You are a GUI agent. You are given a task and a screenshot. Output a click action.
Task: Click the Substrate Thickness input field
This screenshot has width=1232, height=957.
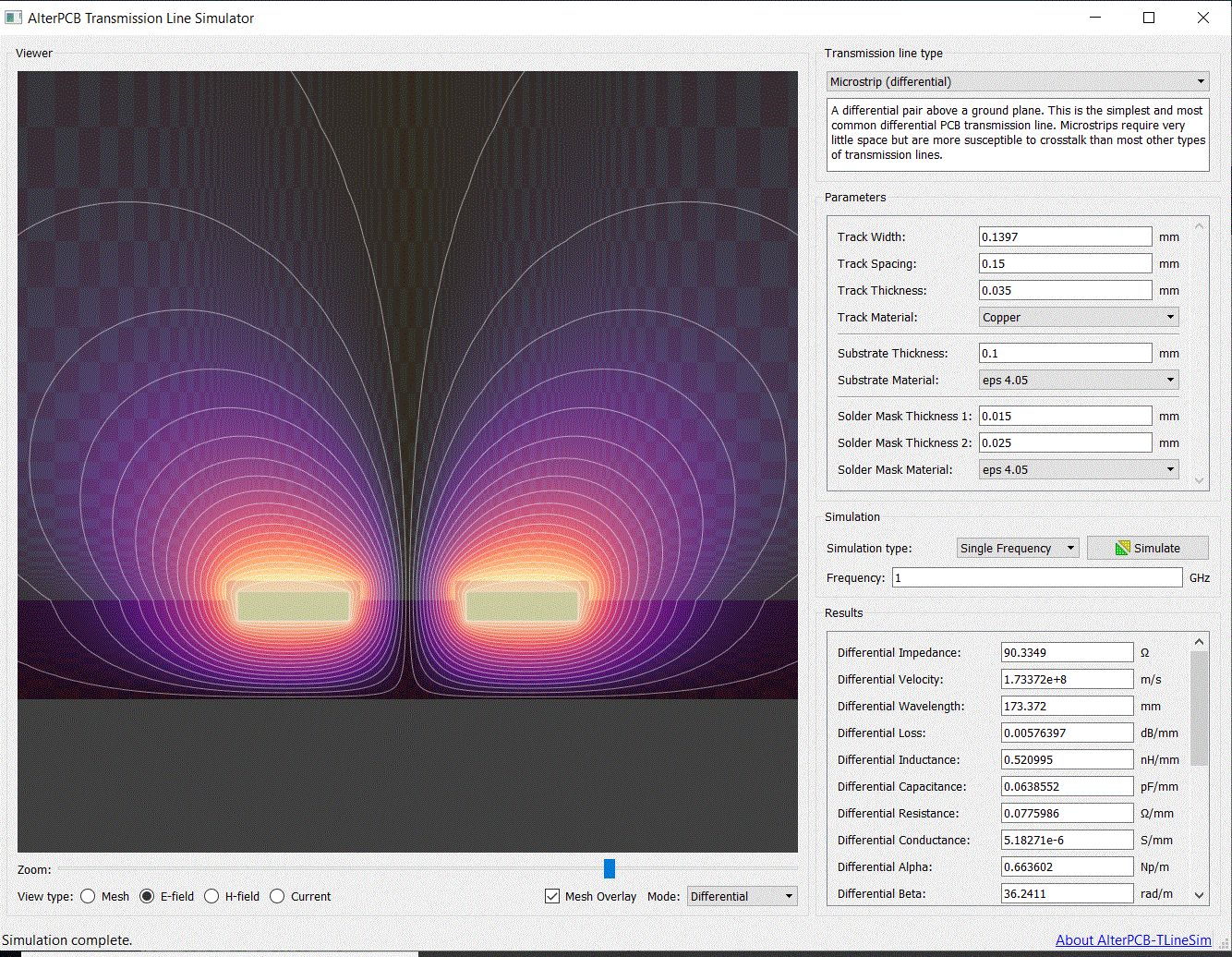pos(1064,353)
